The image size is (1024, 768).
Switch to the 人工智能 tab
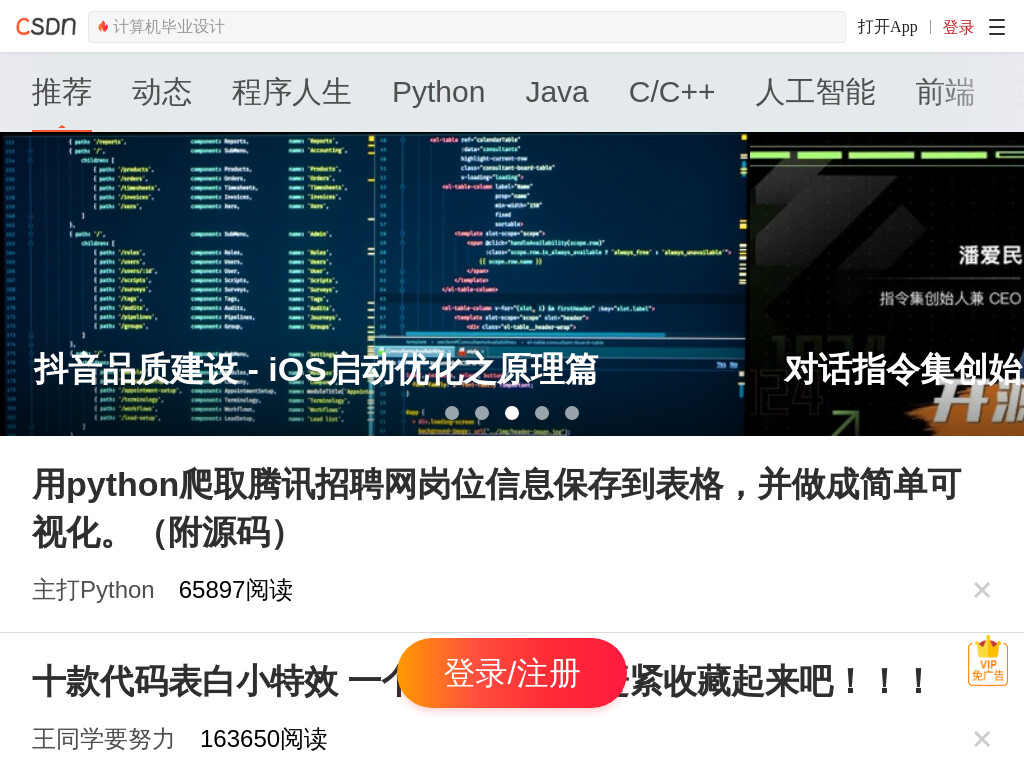tap(815, 92)
